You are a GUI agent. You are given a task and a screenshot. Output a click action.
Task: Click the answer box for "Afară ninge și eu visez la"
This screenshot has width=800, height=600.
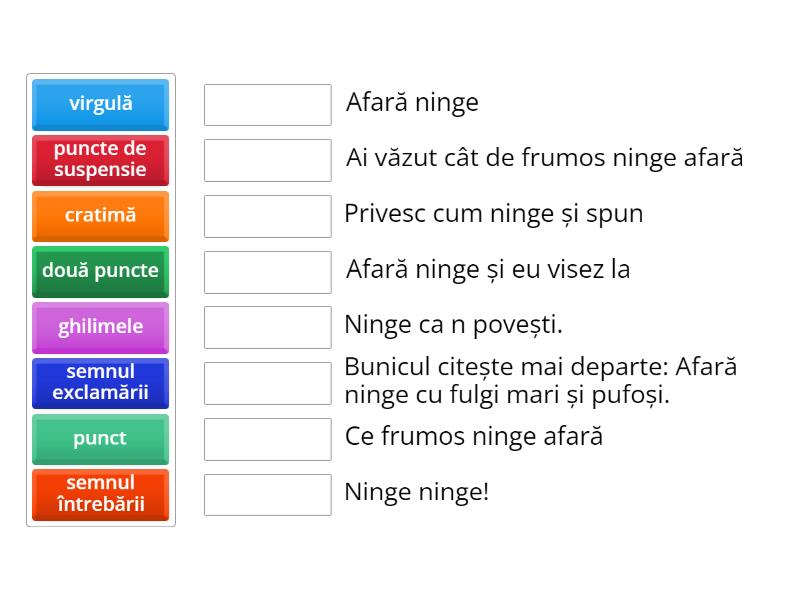click(267, 271)
